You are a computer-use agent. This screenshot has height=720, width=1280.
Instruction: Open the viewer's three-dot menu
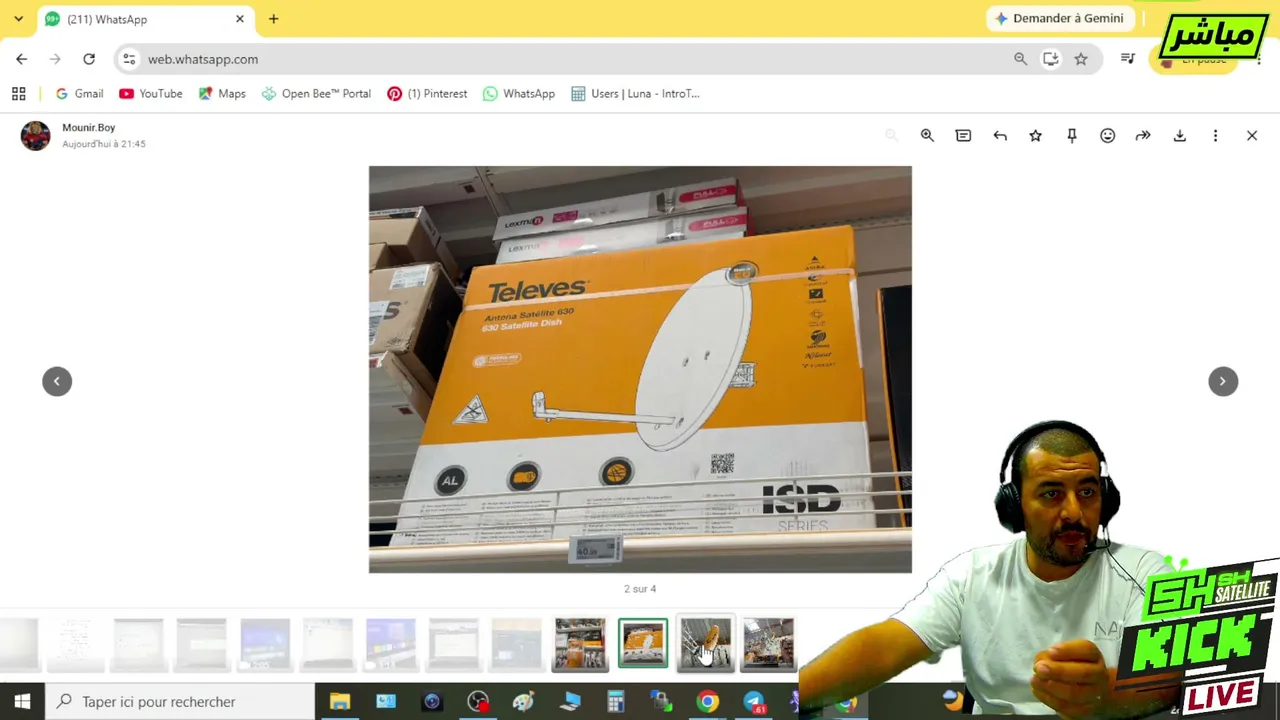click(1216, 136)
